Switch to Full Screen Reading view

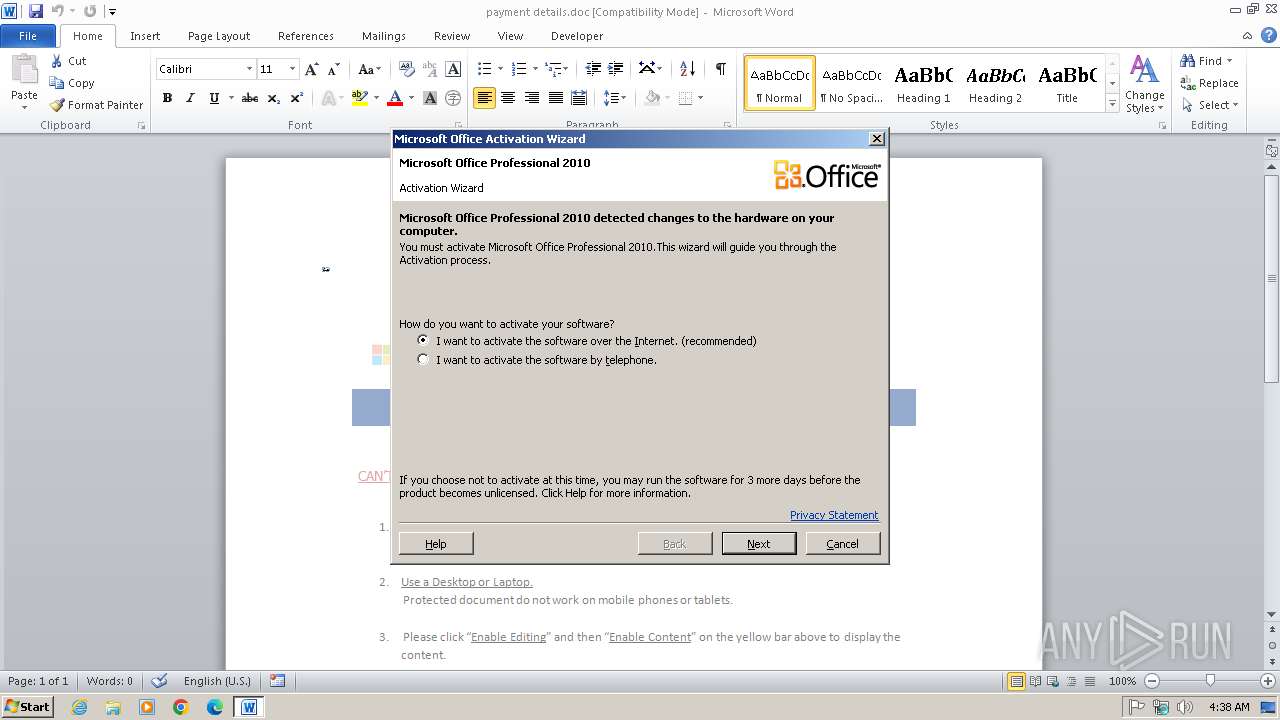[1035, 681]
